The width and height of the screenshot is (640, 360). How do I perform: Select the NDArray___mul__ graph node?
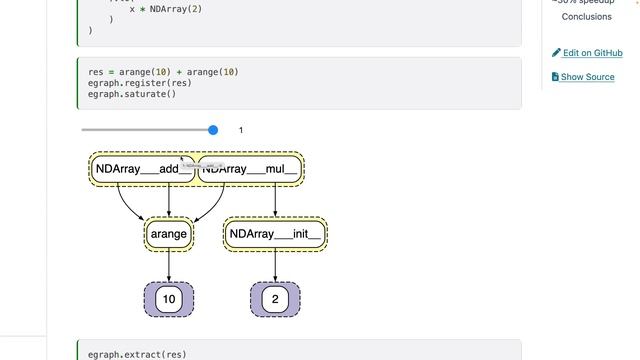[x=250, y=169]
